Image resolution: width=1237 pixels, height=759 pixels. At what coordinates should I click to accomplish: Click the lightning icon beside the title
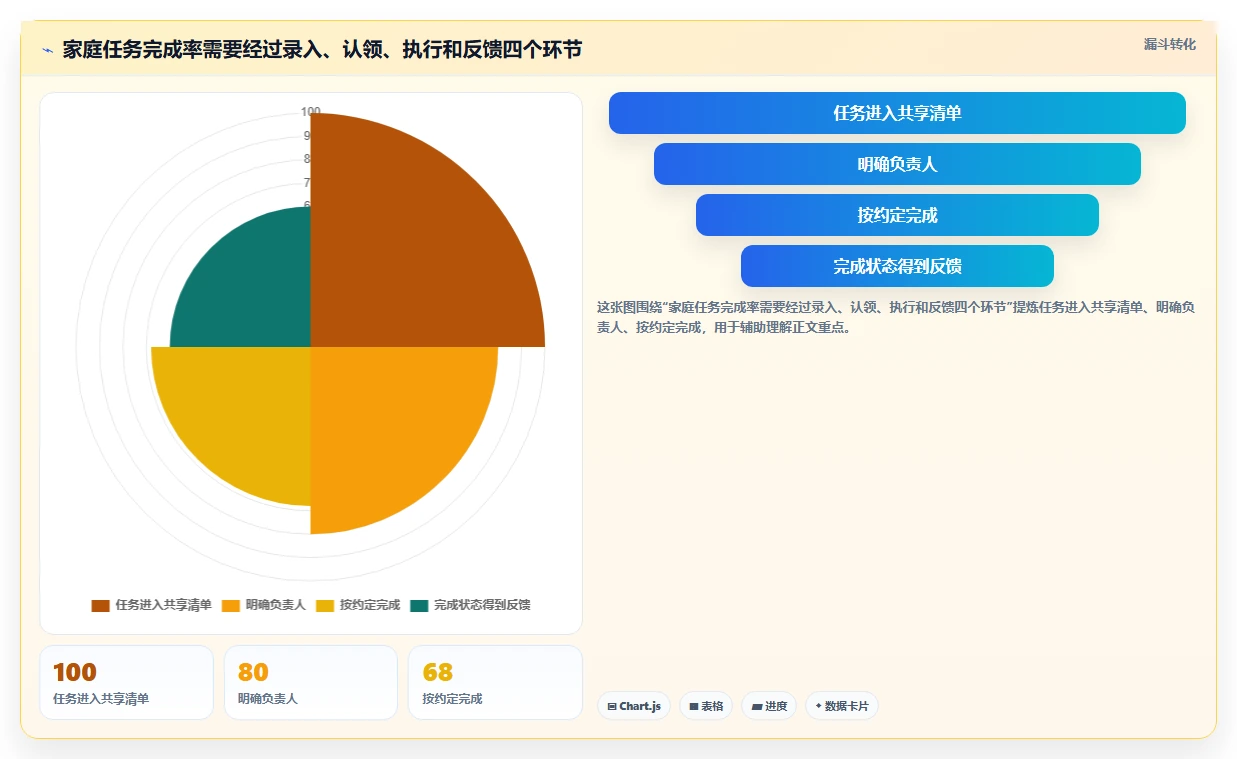click(47, 50)
